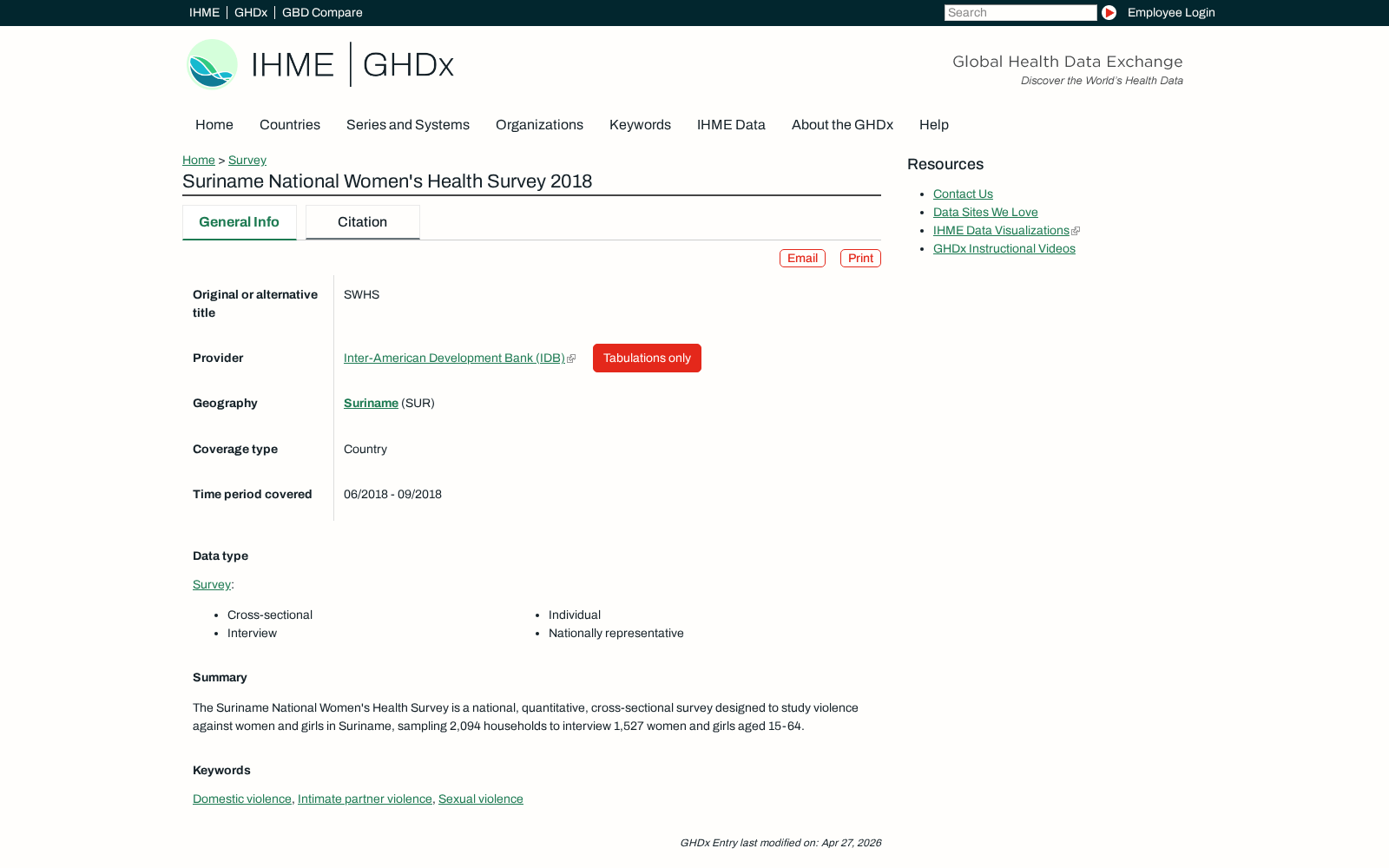This screenshot has width=1389, height=868.
Task: Click the Resources sidebar heading
Action: tap(945, 164)
